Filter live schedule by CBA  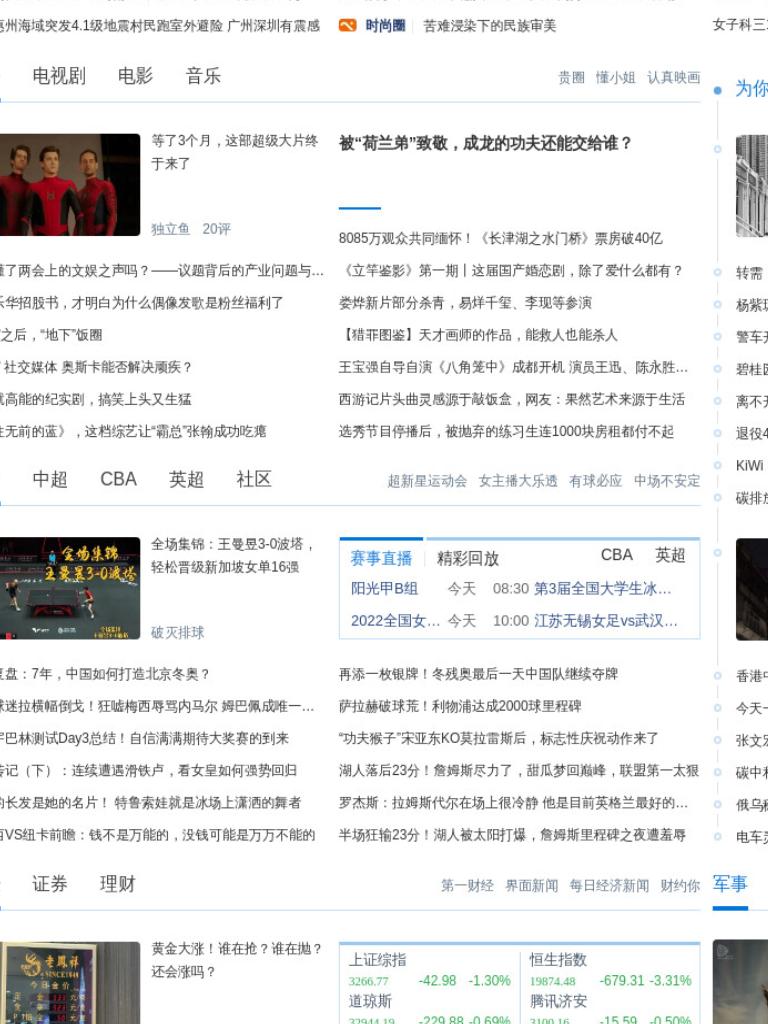pyautogui.click(x=616, y=555)
